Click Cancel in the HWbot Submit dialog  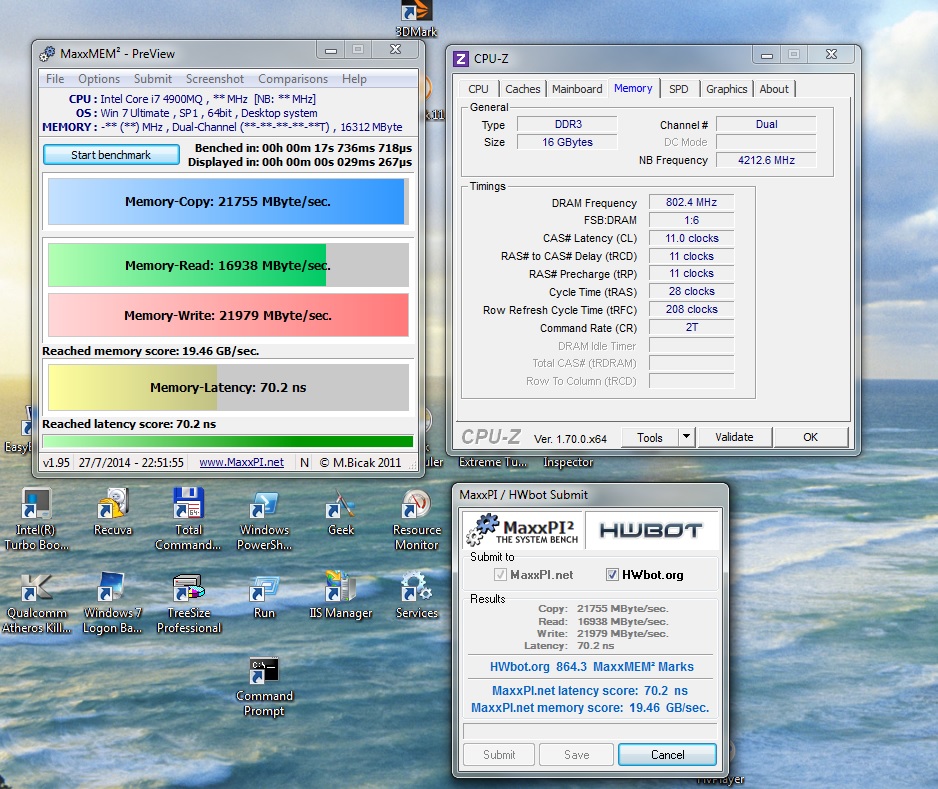click(667, 755)
